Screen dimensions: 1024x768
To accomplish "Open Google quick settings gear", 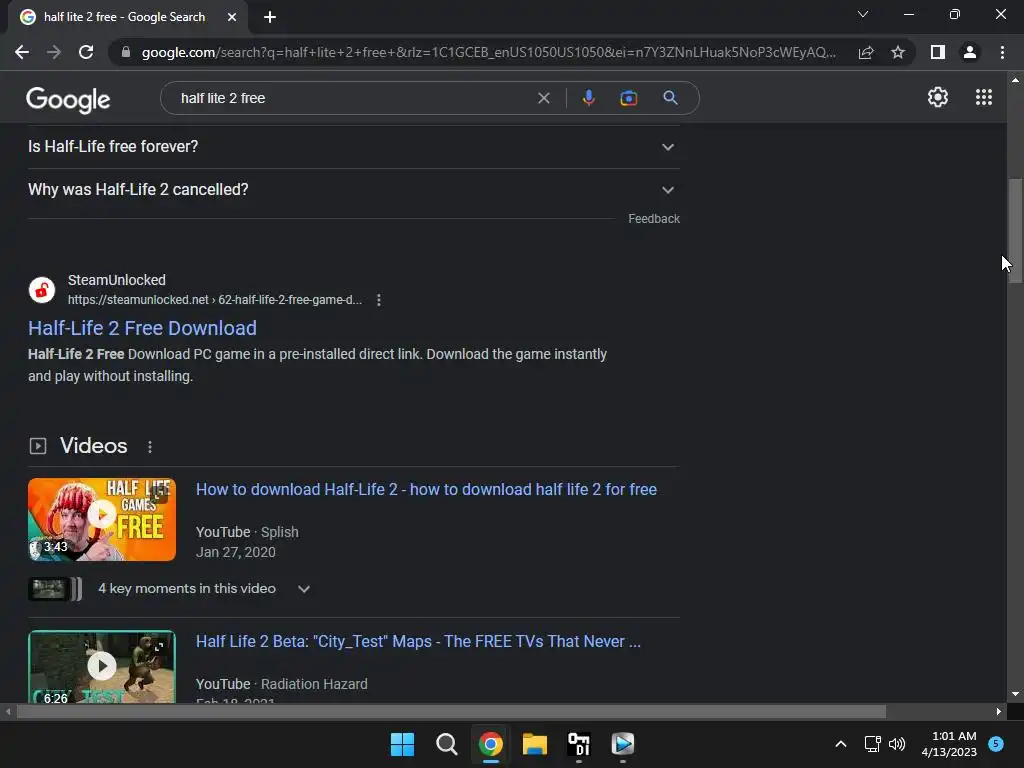I will tap(938, 97).
